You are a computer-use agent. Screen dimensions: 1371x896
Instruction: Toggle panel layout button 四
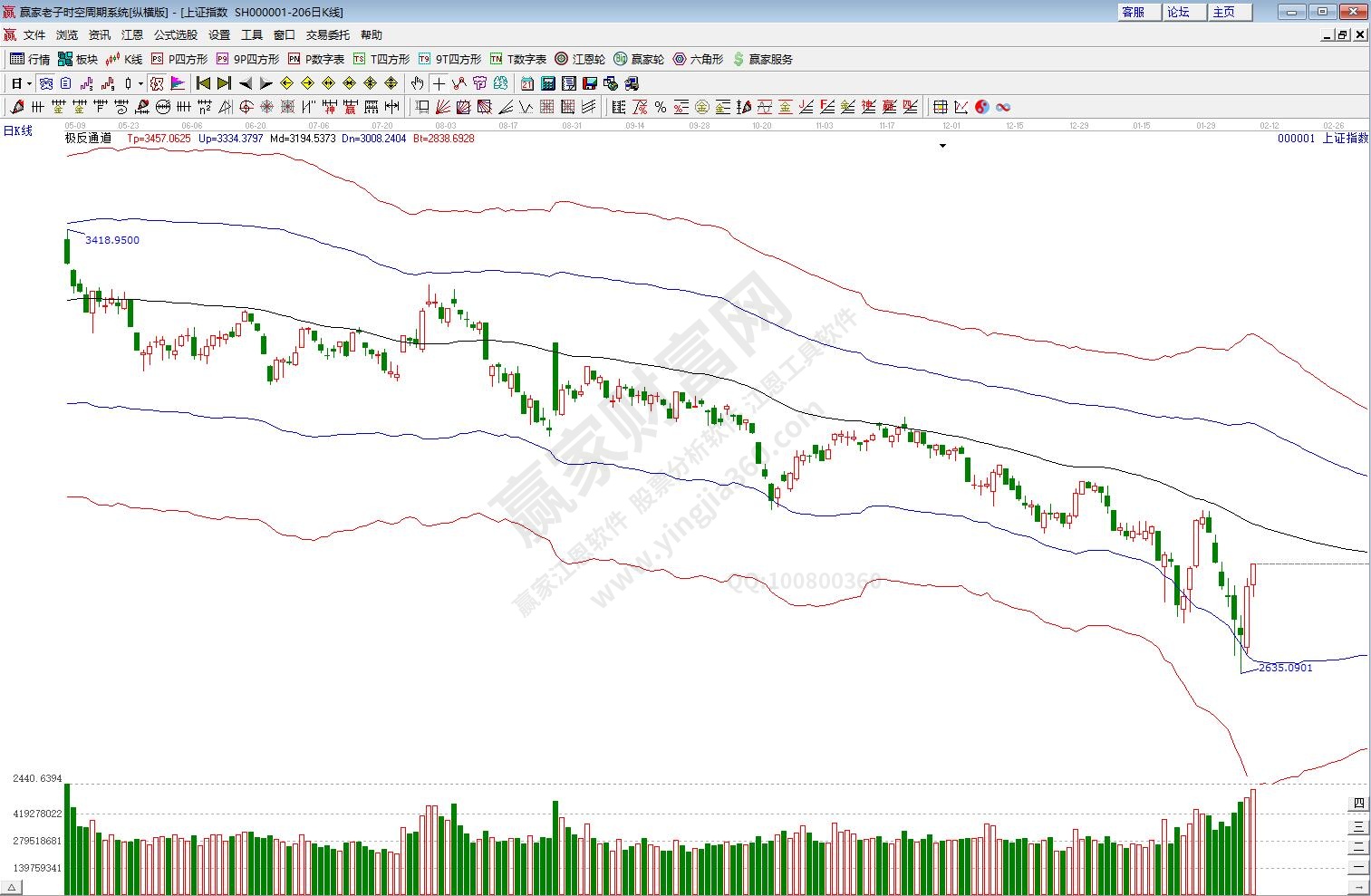[1358, 804]
